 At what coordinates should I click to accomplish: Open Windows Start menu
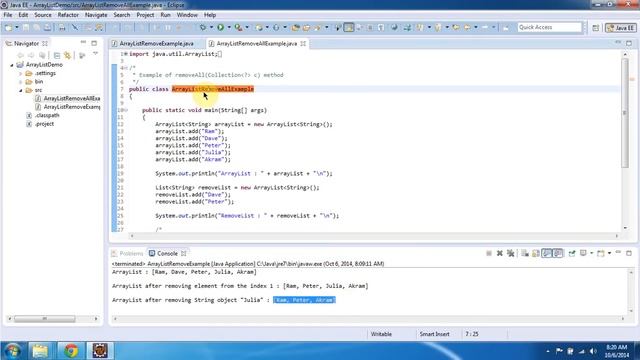pos(13,351)
